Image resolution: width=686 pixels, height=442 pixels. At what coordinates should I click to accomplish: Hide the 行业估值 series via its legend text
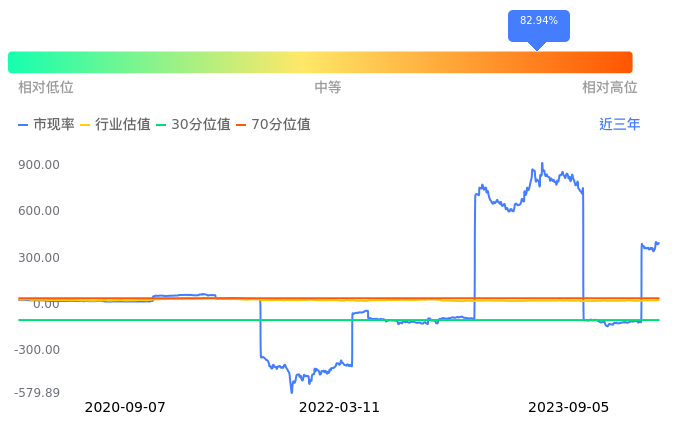click(123, 125)
